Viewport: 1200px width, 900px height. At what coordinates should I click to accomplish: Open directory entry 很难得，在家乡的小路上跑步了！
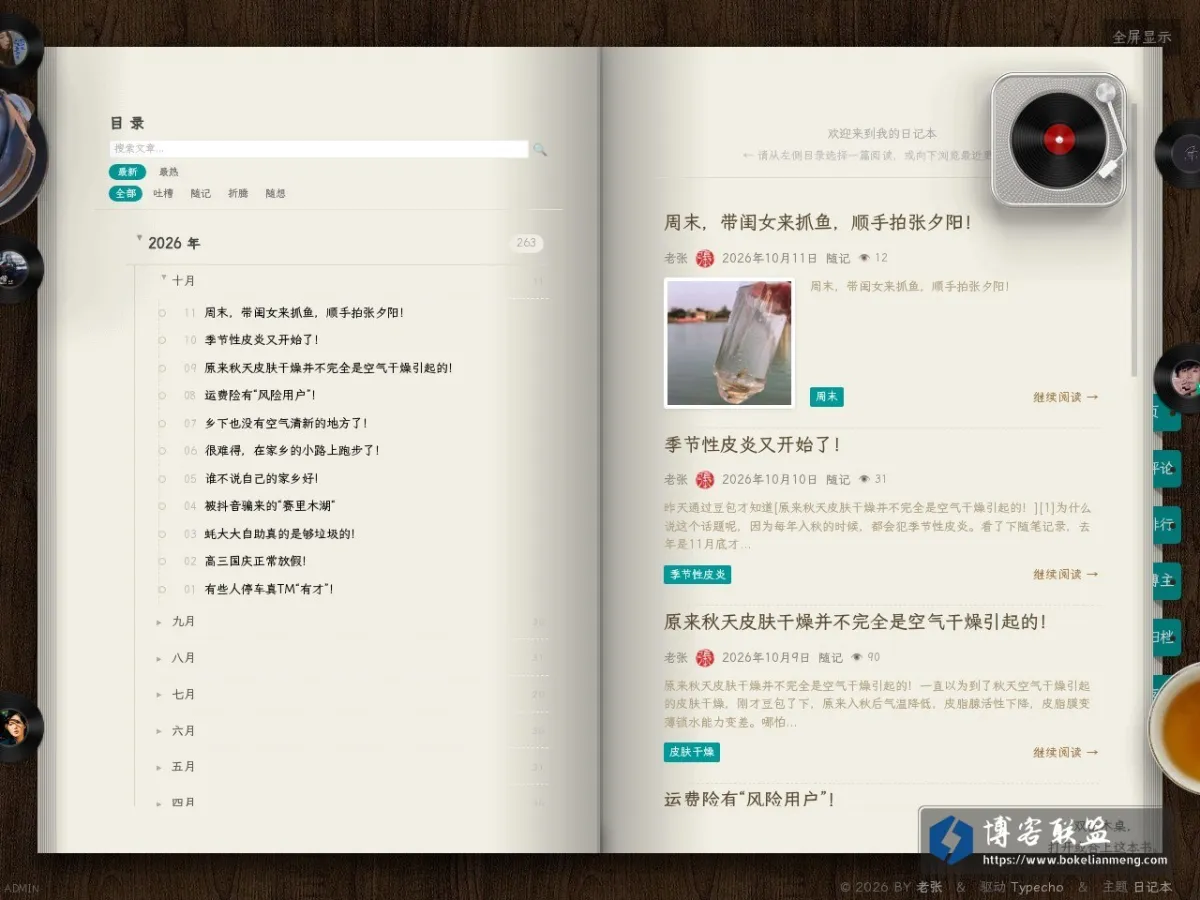[292, 450]
